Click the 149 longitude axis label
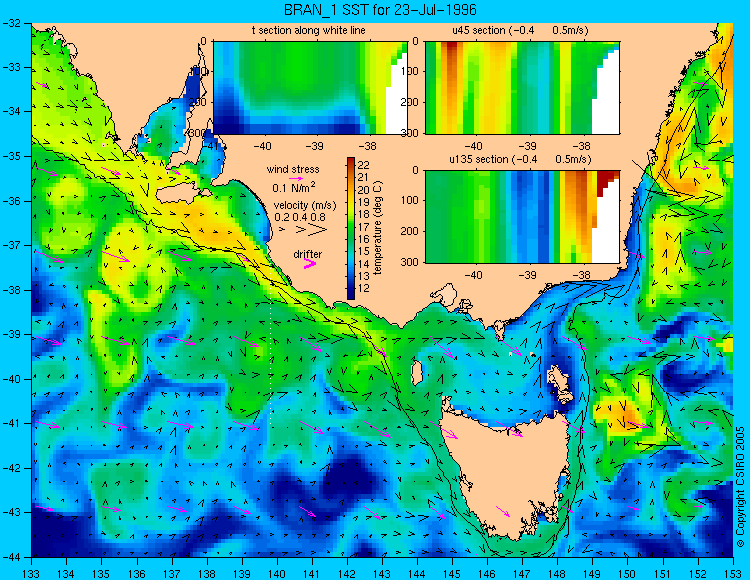Image resolution: width=750 pixels, height=580 pixels. point(592,573)
